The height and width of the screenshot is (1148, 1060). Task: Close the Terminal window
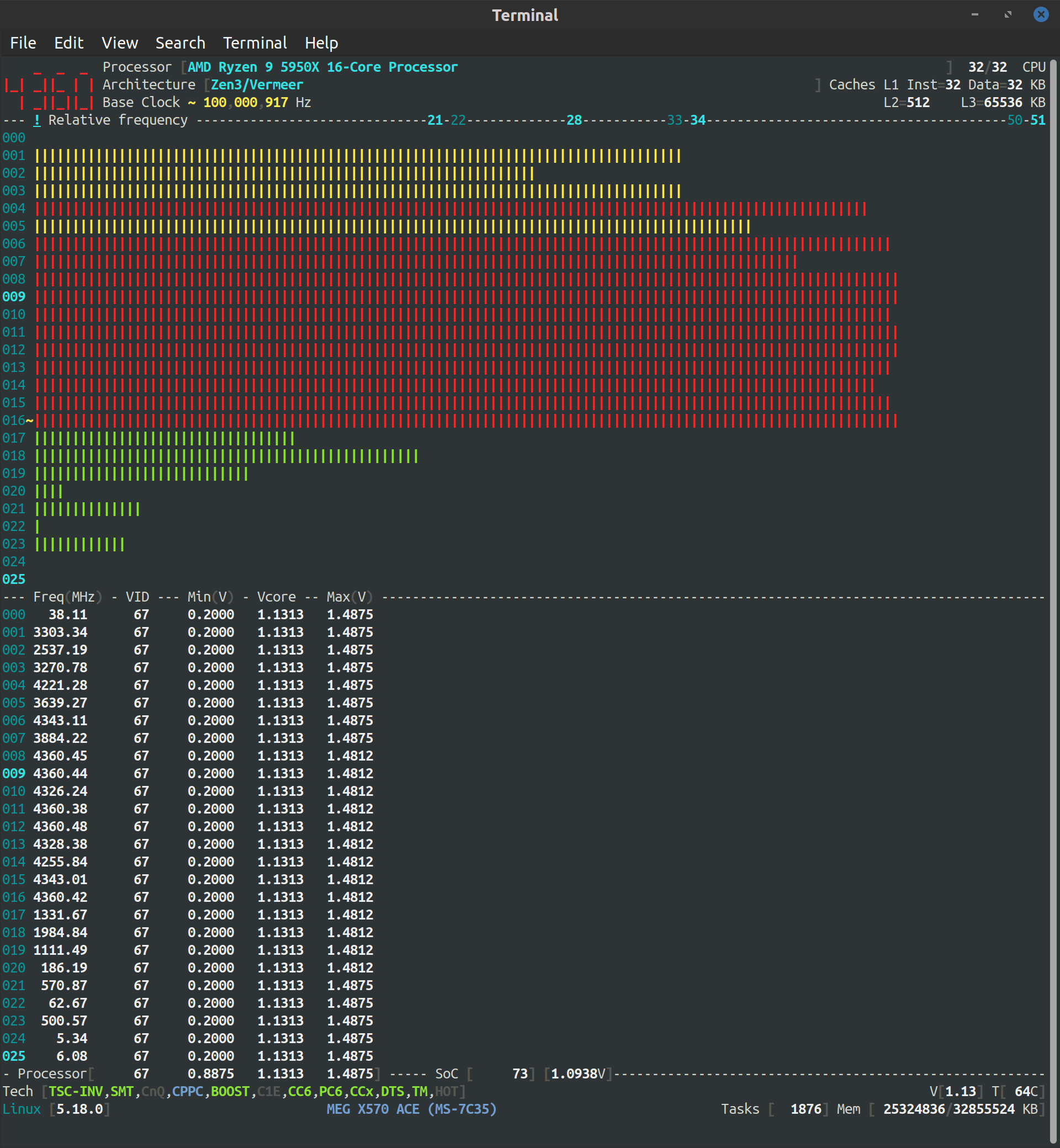click(1041, 14)
